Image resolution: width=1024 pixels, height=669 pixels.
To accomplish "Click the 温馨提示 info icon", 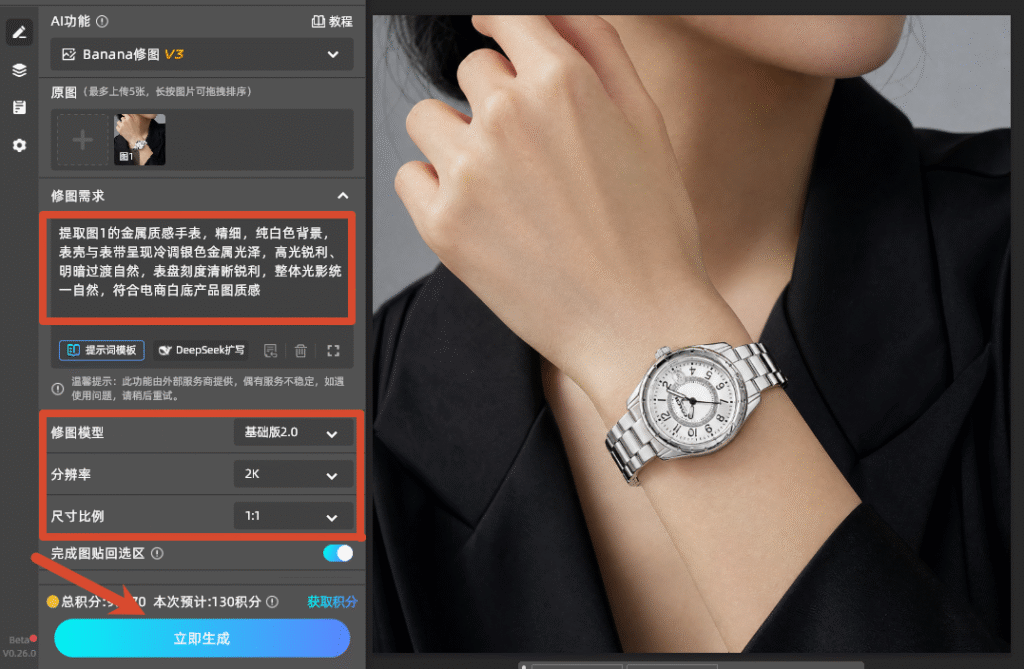I will (x=57, y=389).
